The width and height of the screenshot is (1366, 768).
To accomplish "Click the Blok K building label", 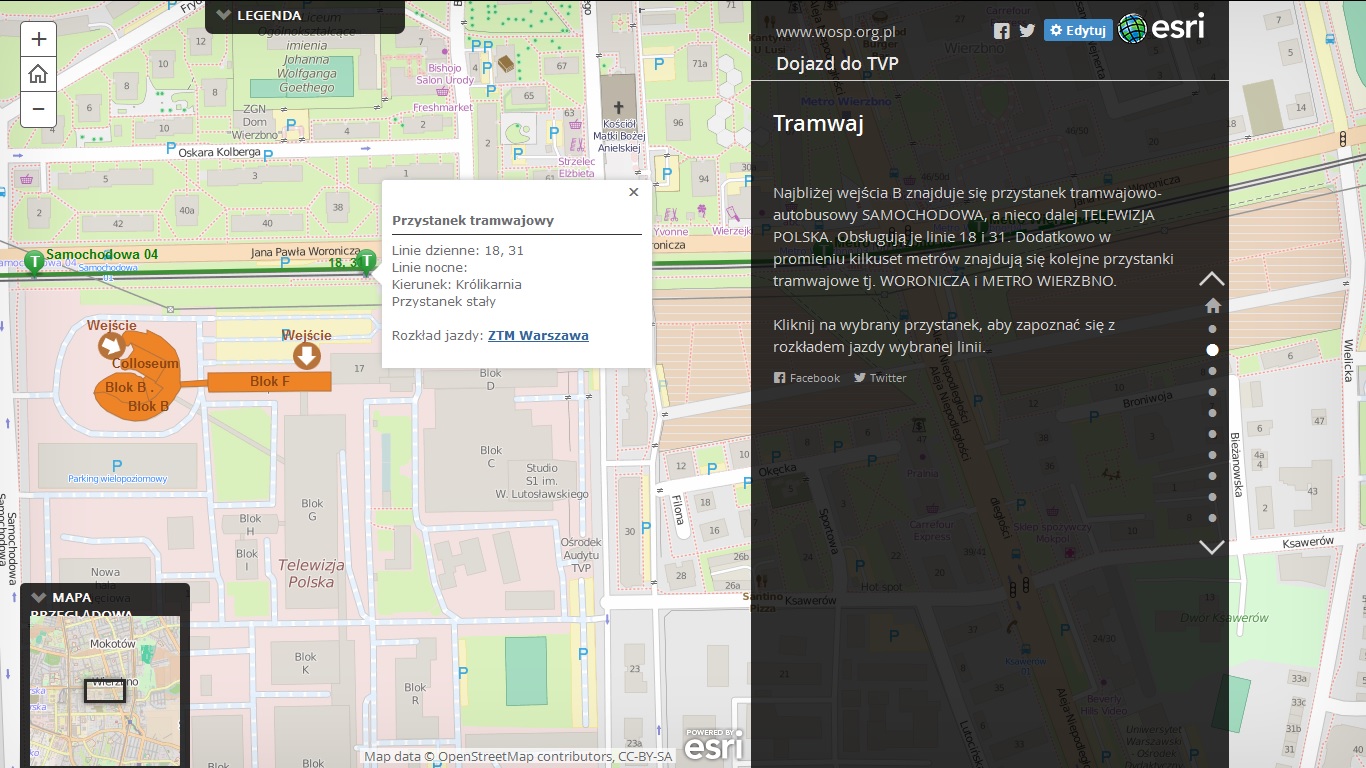I will 305,663.
